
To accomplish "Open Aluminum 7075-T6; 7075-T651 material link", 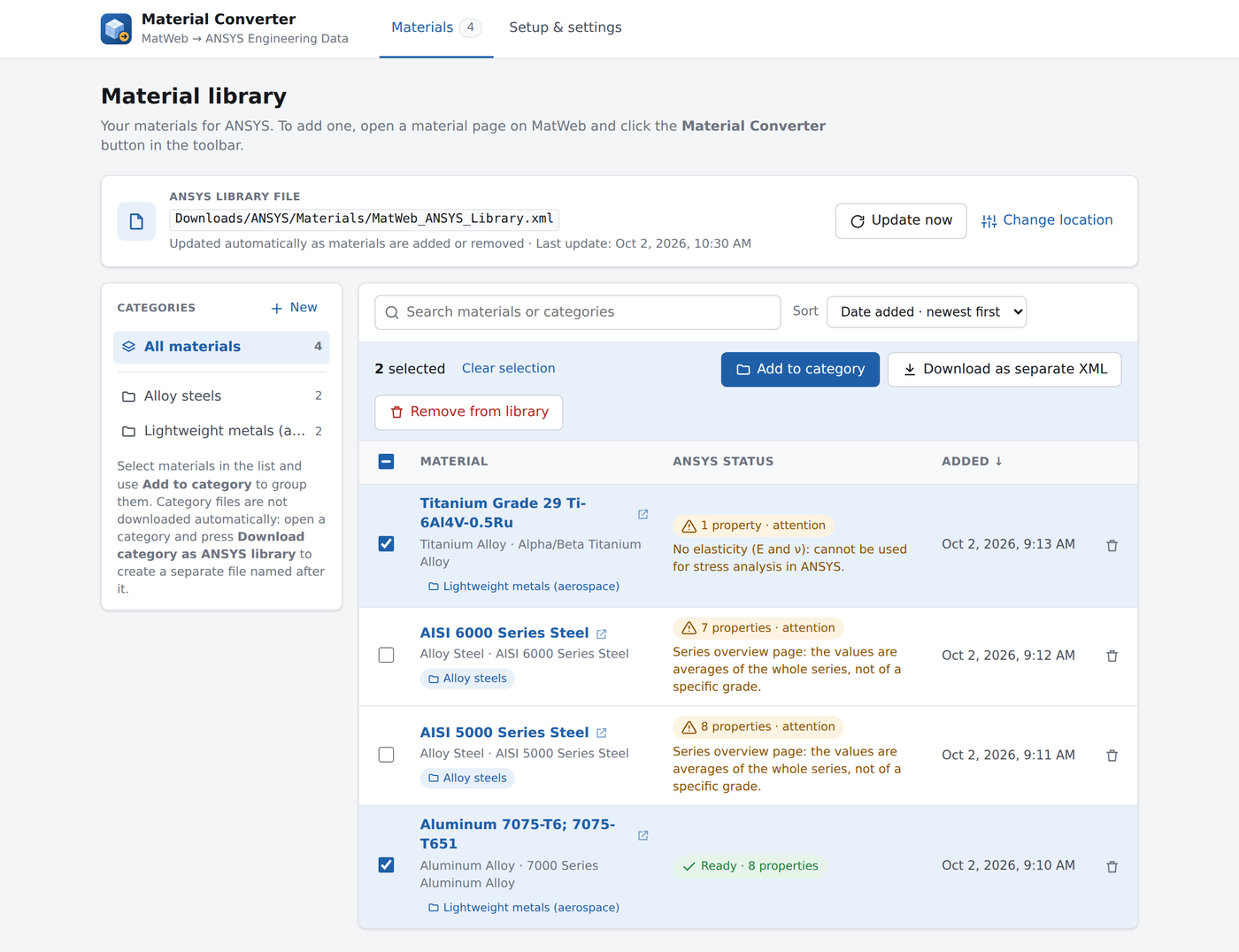I will [x=518, y=834].
